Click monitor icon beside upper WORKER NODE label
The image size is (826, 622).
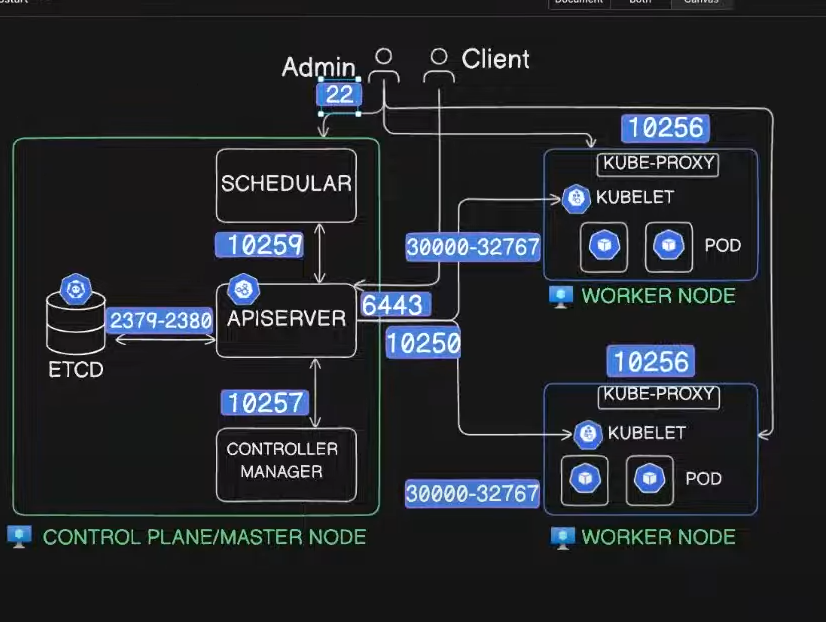pos(561,297)
